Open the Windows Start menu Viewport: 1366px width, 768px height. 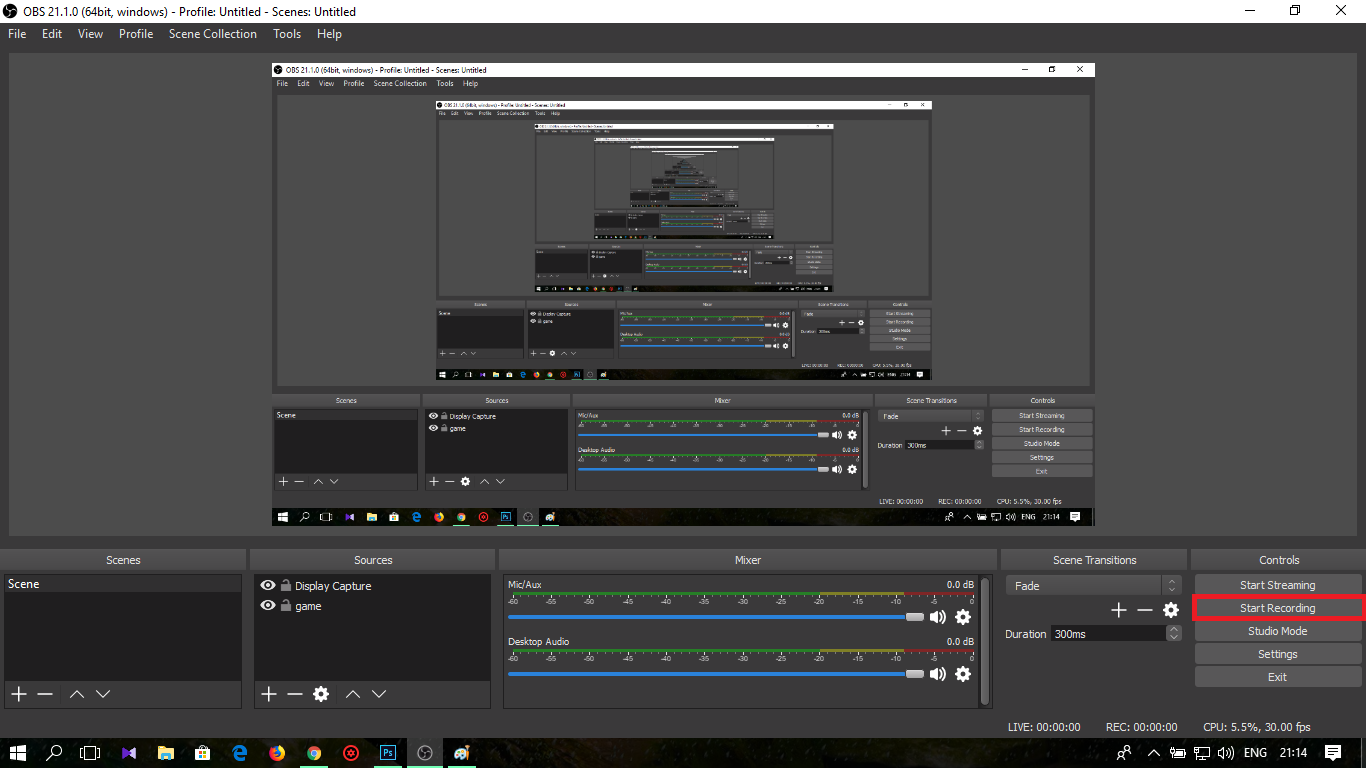[x=18, y=753]
